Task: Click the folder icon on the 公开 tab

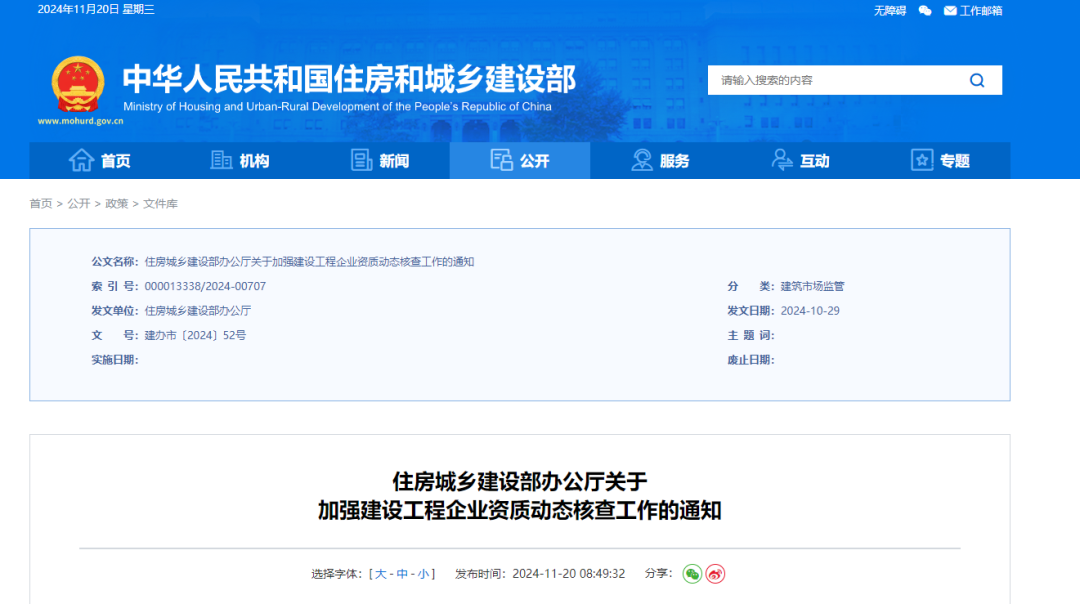Action: (500, 160)
